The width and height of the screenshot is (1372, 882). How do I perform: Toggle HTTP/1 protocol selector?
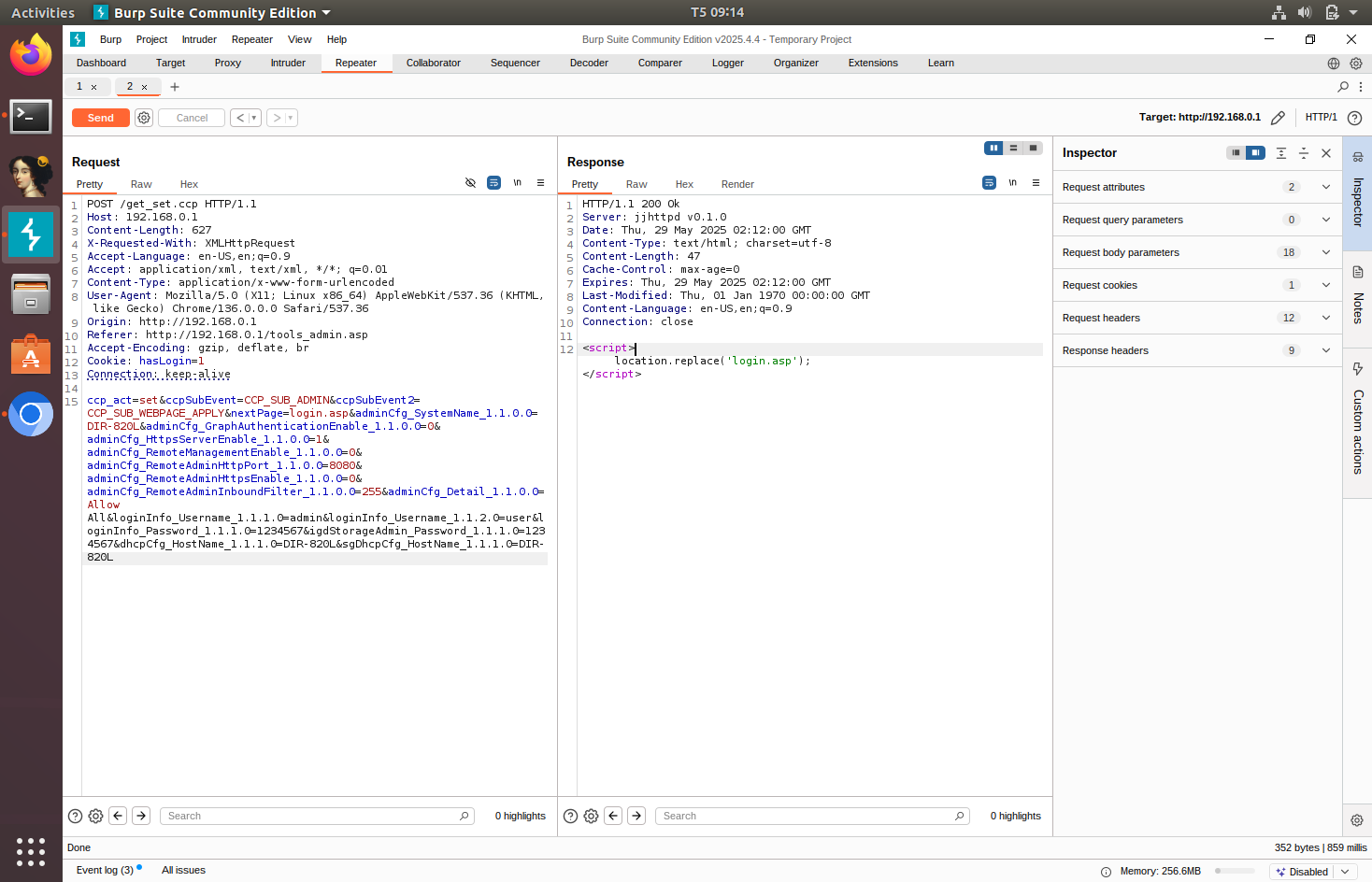click(x=1321, y=118)
